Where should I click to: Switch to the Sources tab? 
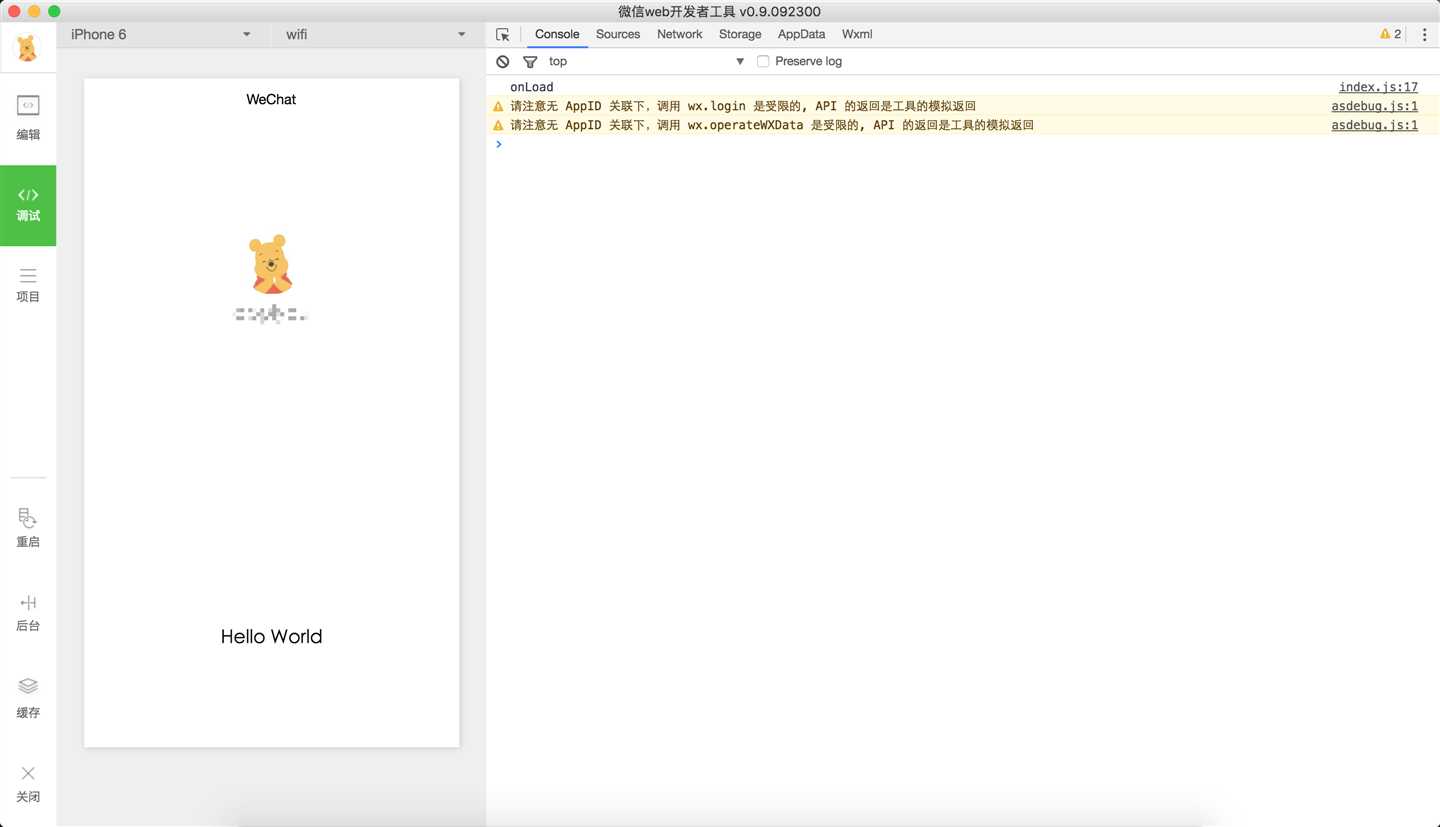click(x=618, y=34)
